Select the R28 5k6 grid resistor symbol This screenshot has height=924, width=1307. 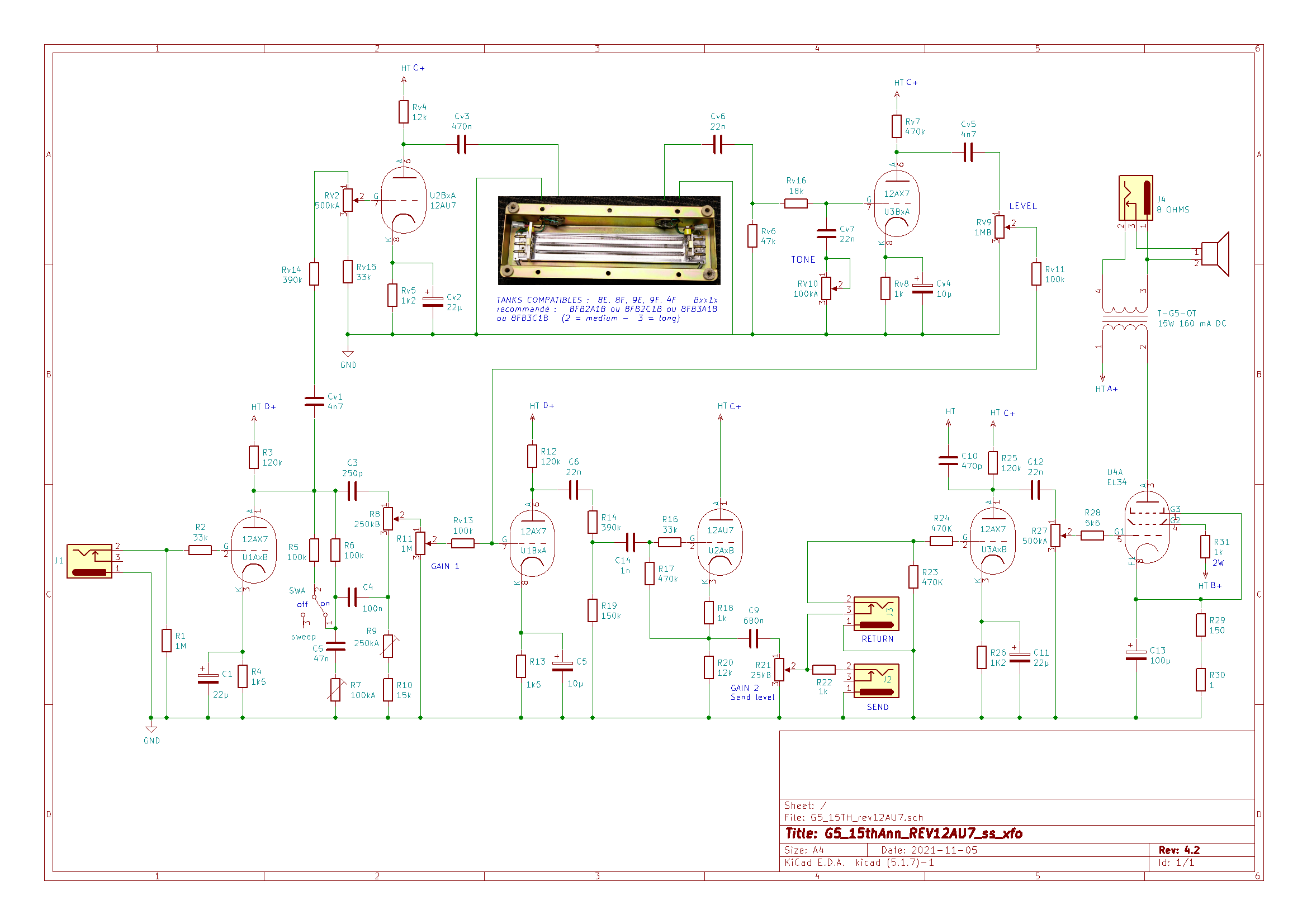(x=1092, y=536)
